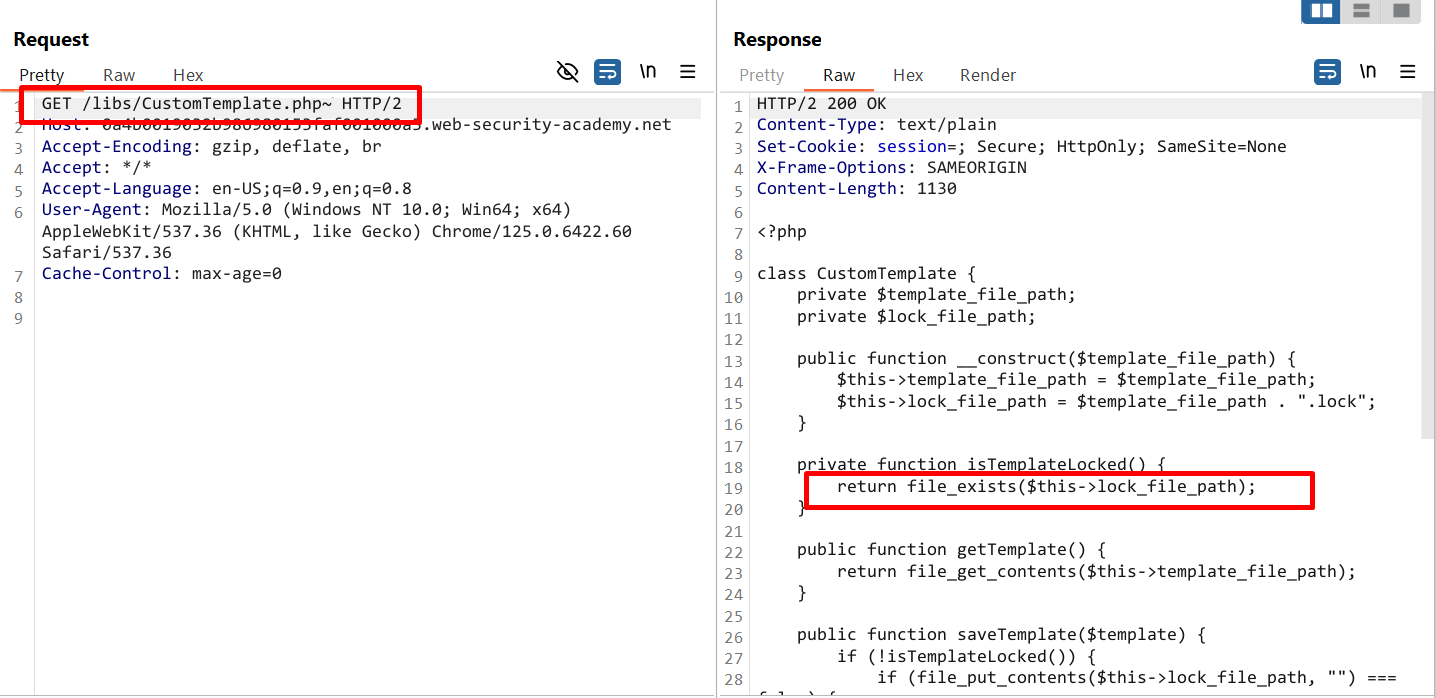Screen dimensions: 1436x698
Task: Switch to top-bottom split layout
Action: click(1361, 11)
